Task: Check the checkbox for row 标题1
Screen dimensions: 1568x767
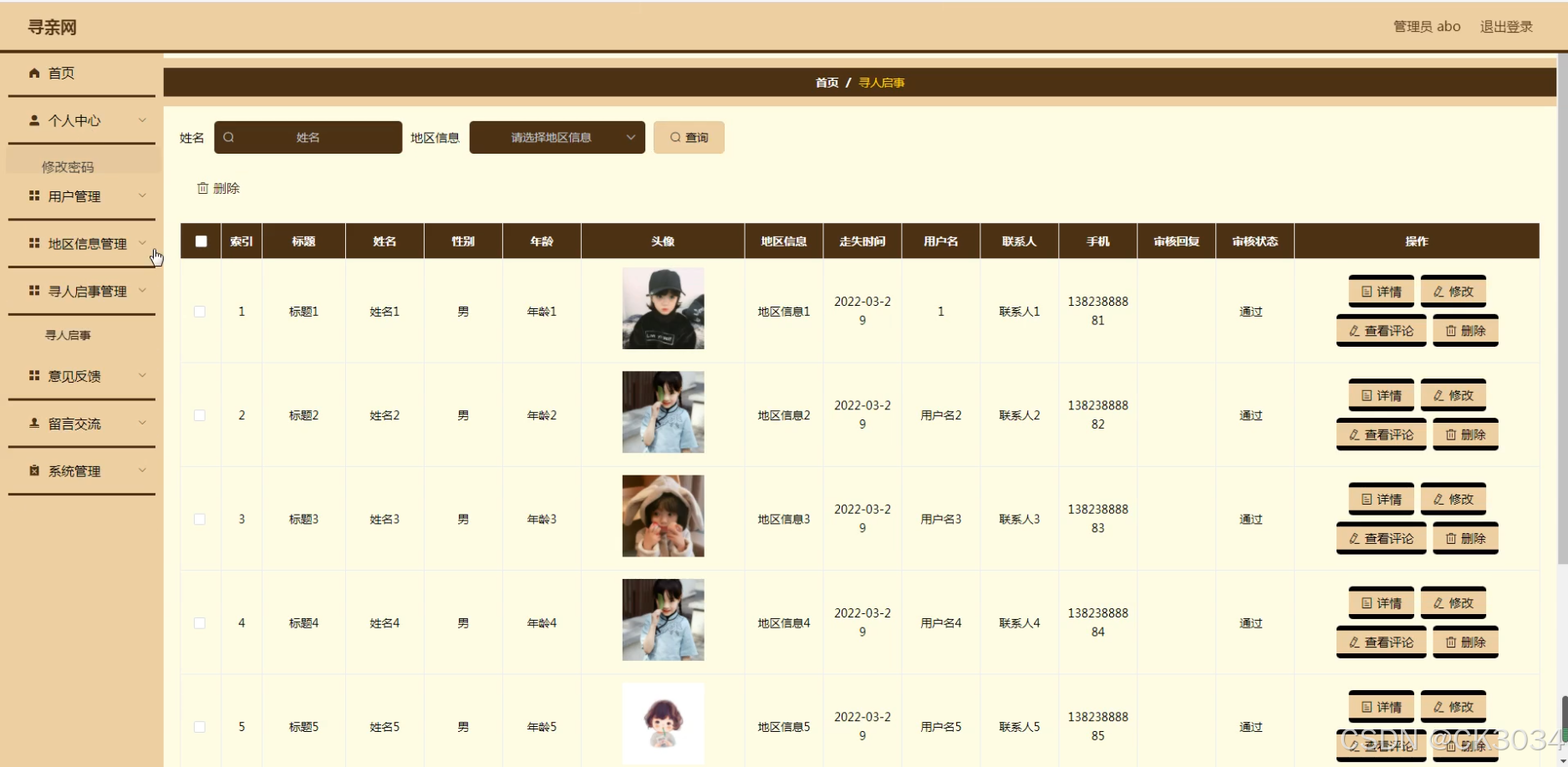Action: [200, 312]
